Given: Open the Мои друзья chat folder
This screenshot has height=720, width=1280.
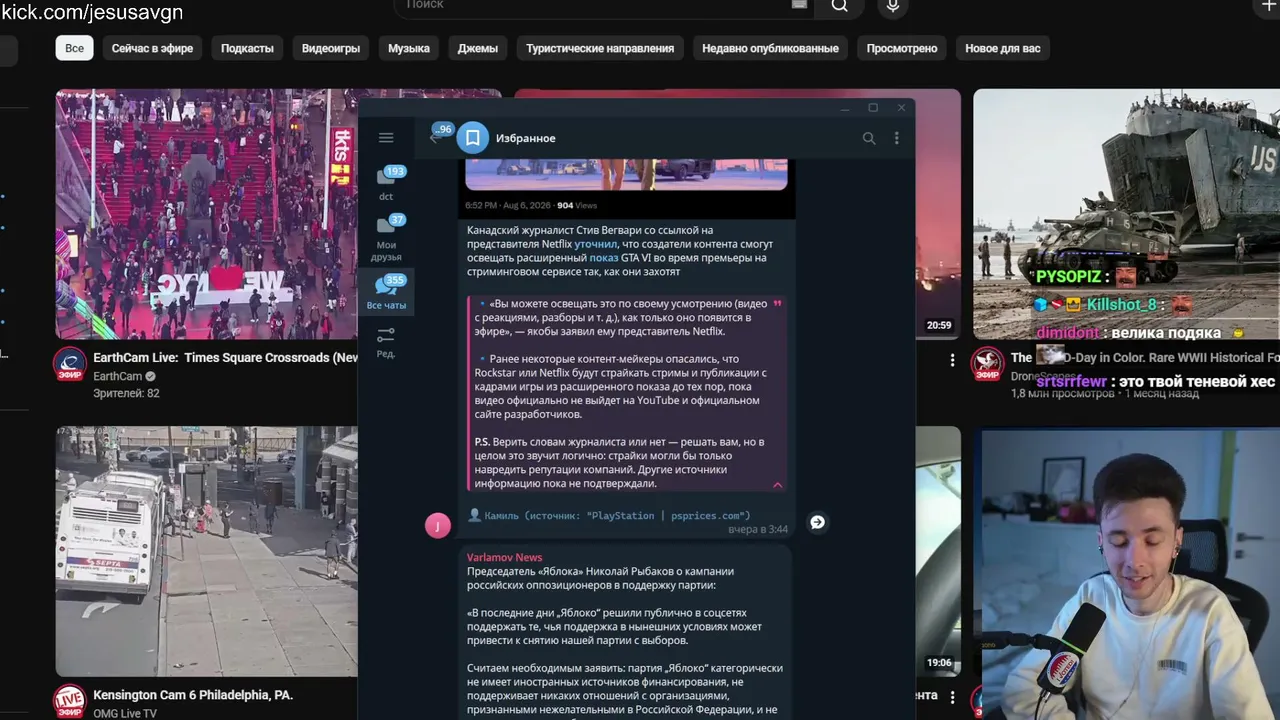Looking at the screenshot, I should (x=386, y=237).
